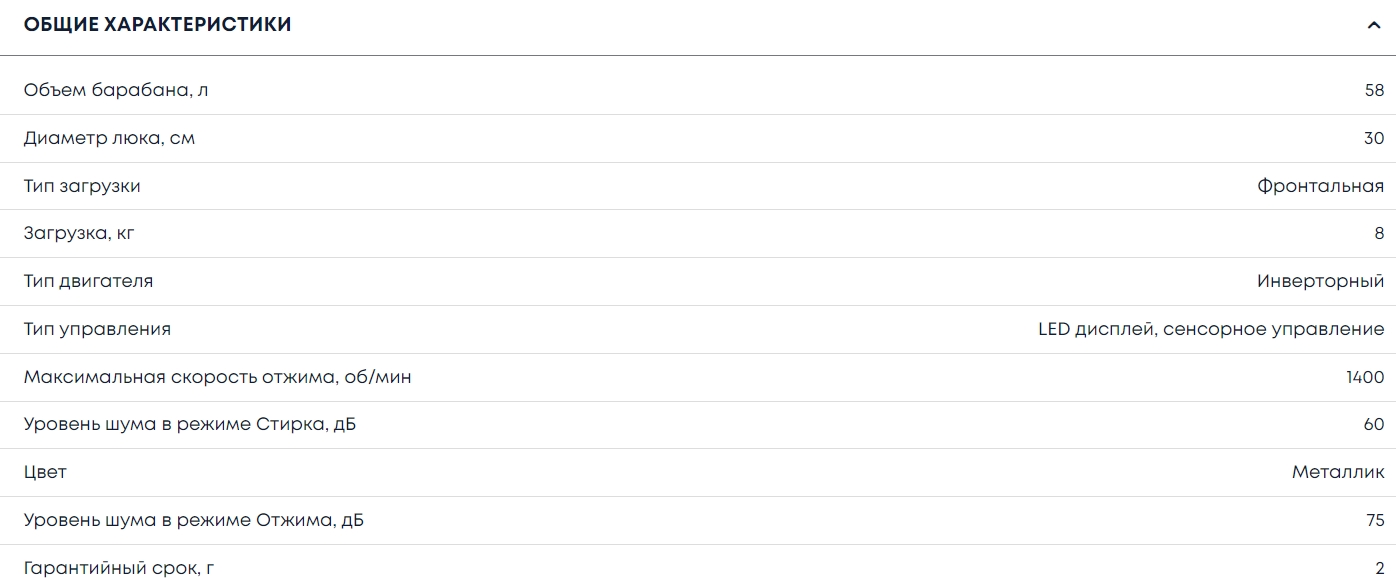Click the Гарантийный срок, г label

coord(119,568)
